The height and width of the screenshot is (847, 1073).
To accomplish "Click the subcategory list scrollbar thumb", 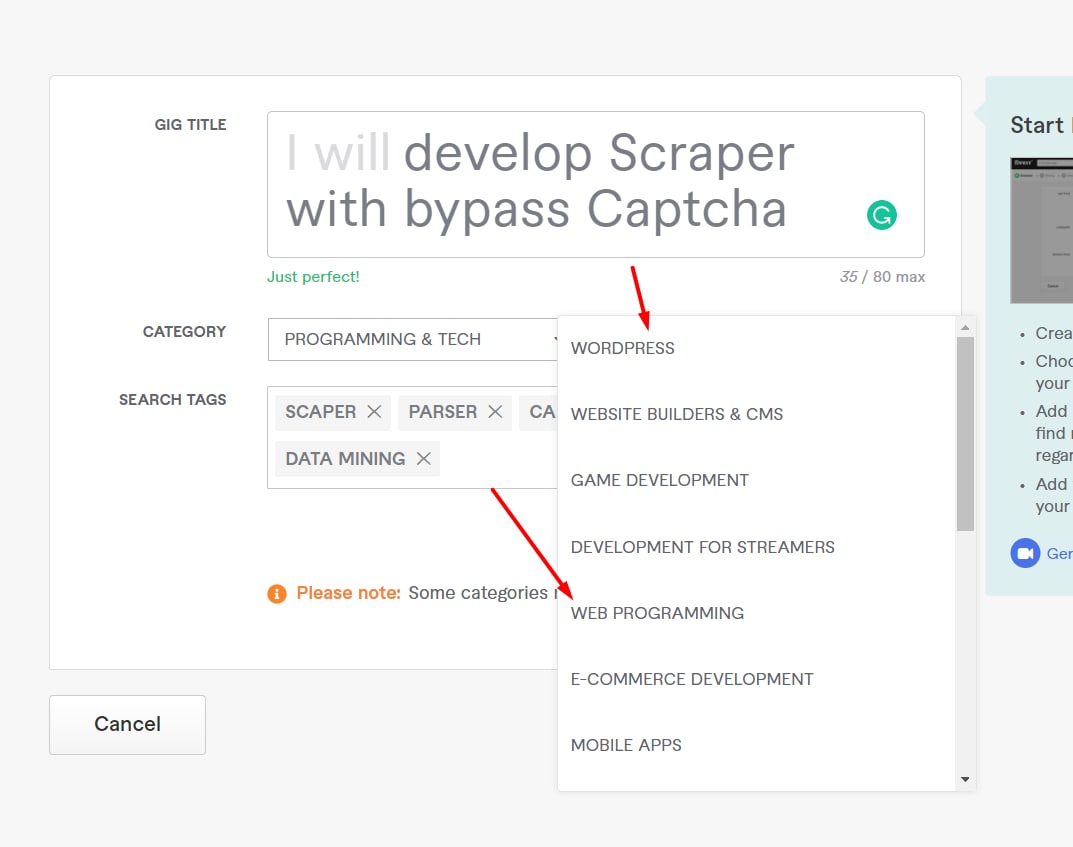I will click(965, 434).
